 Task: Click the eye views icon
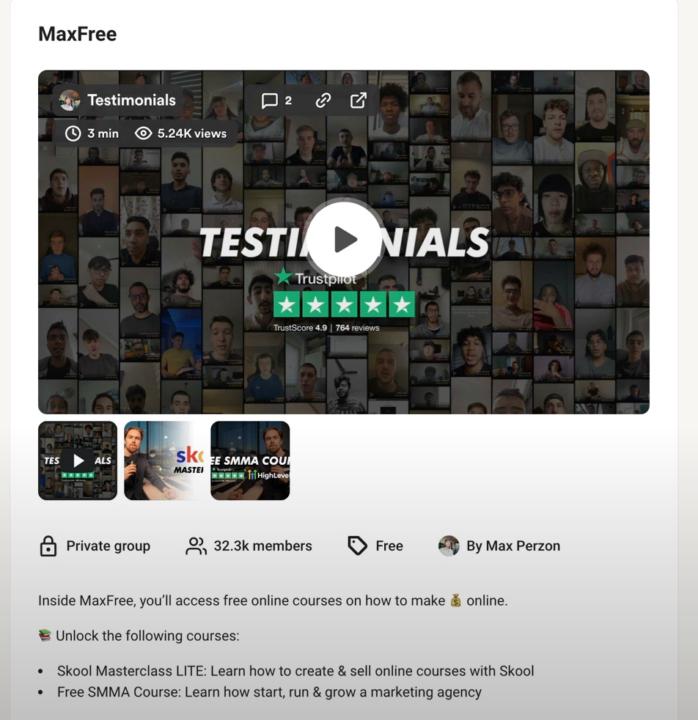(x=143, y=133)
